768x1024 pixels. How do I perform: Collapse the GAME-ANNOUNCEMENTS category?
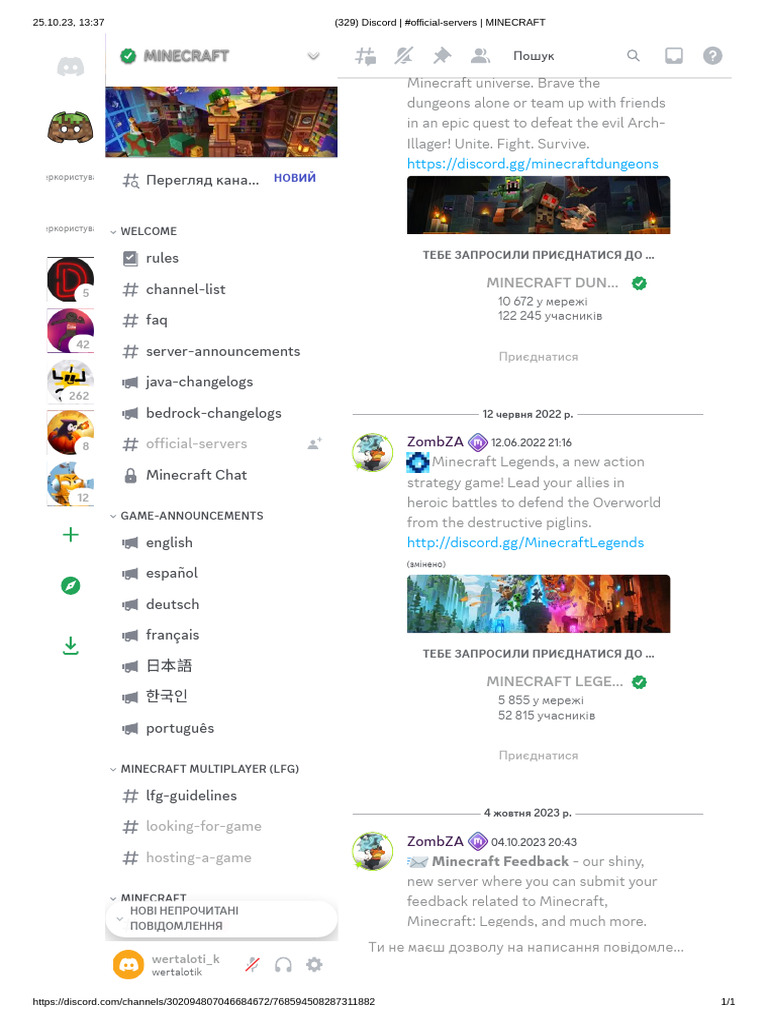coord(187,516)
